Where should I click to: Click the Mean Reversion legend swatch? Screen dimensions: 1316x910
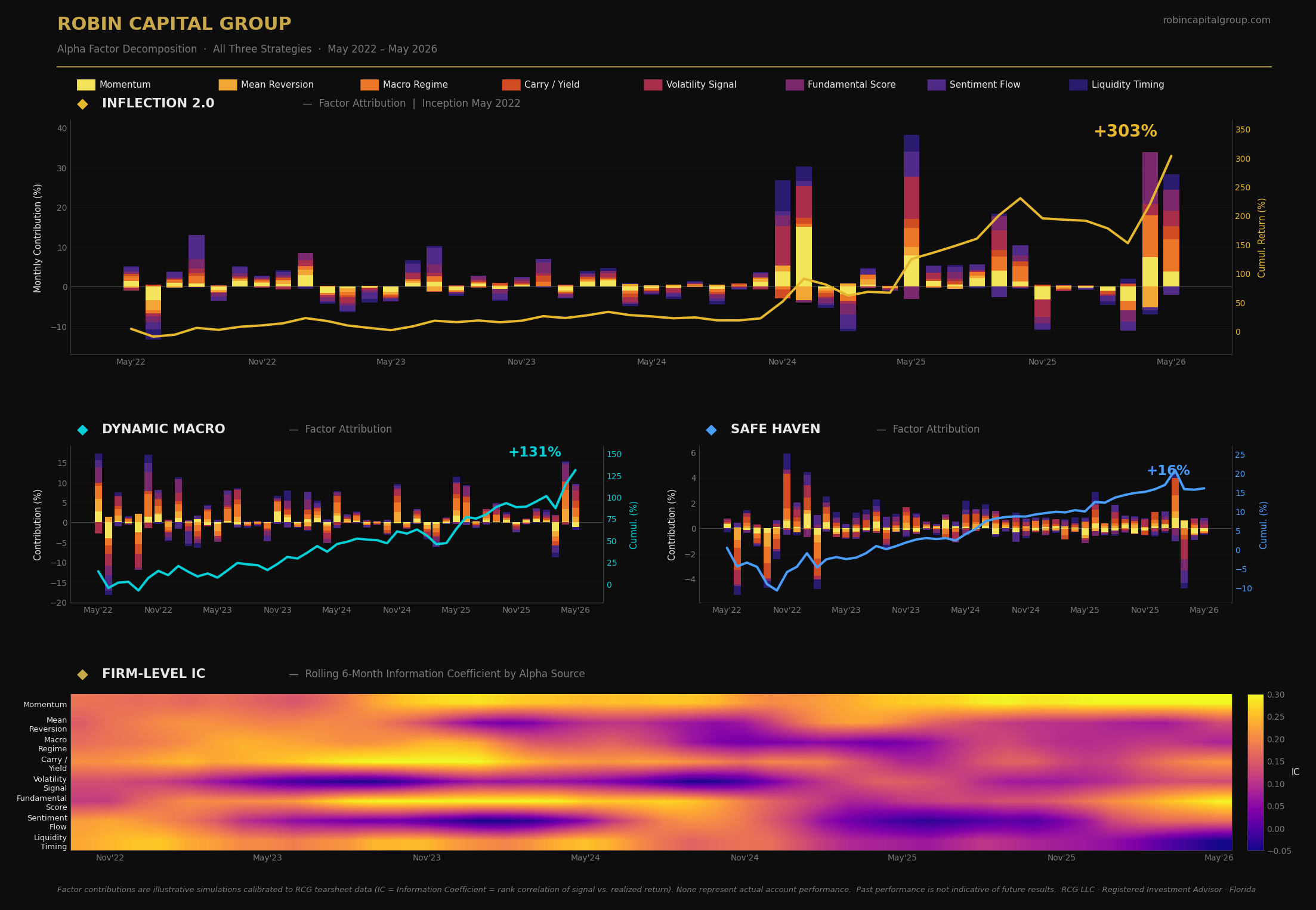point(227,85)
